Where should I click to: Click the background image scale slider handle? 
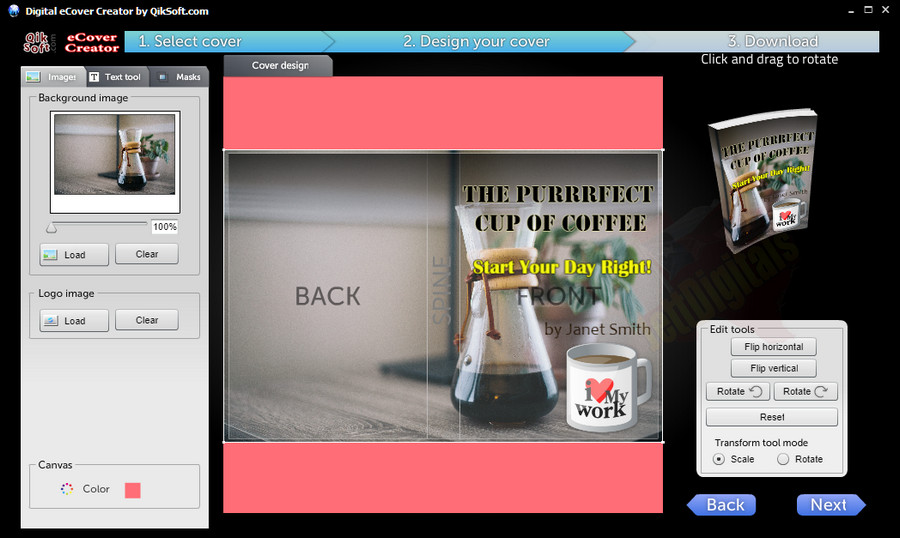(x=52, y=228)
